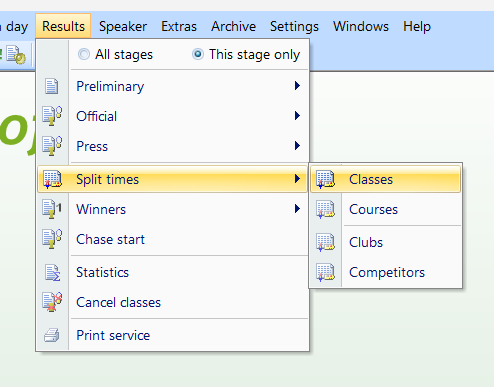Click the Competitors split times icon
This screenshot has width=494, height=387.
[x=325, y=272]
